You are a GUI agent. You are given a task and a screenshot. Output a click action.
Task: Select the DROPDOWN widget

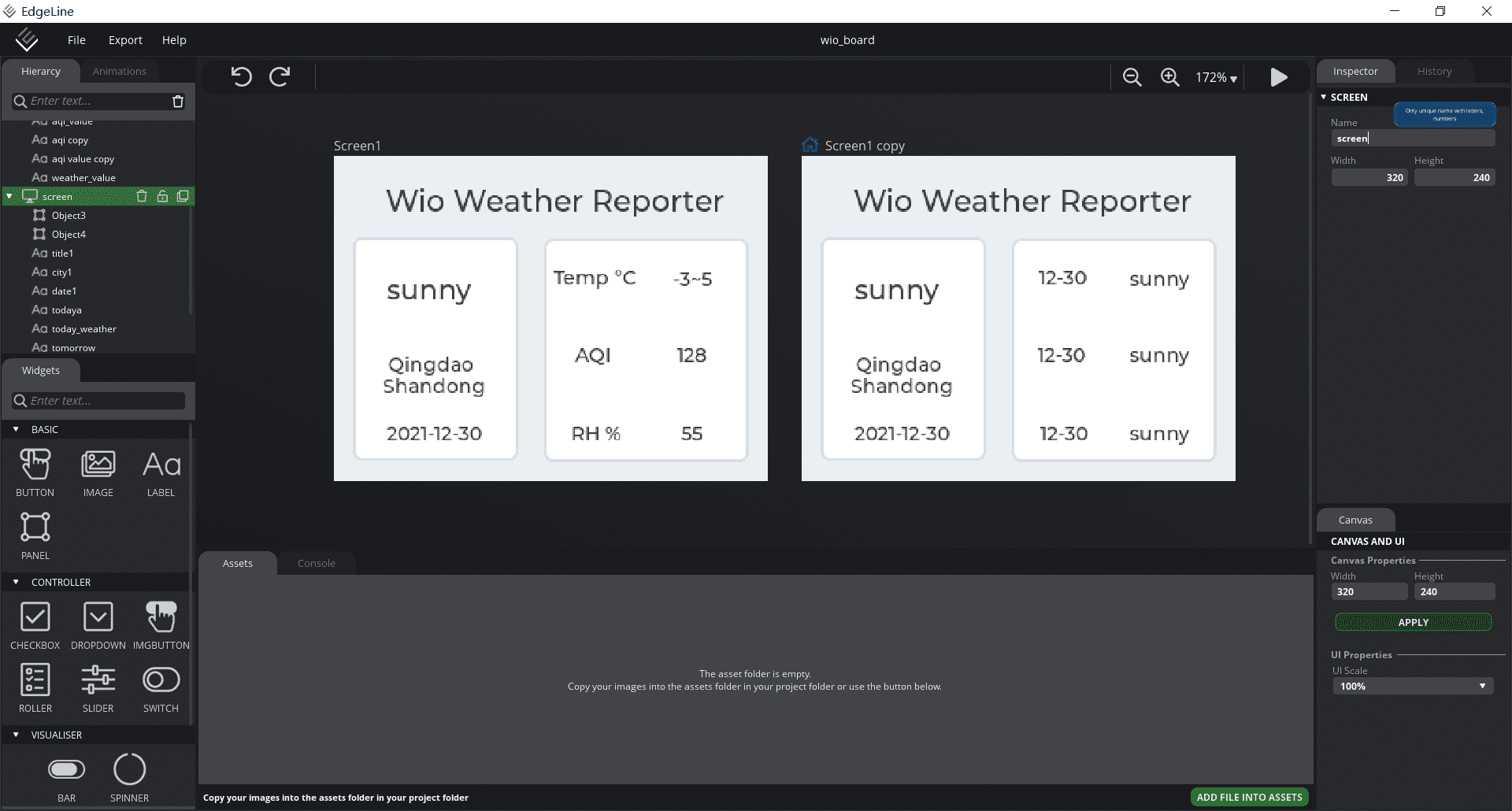[98, 625]
